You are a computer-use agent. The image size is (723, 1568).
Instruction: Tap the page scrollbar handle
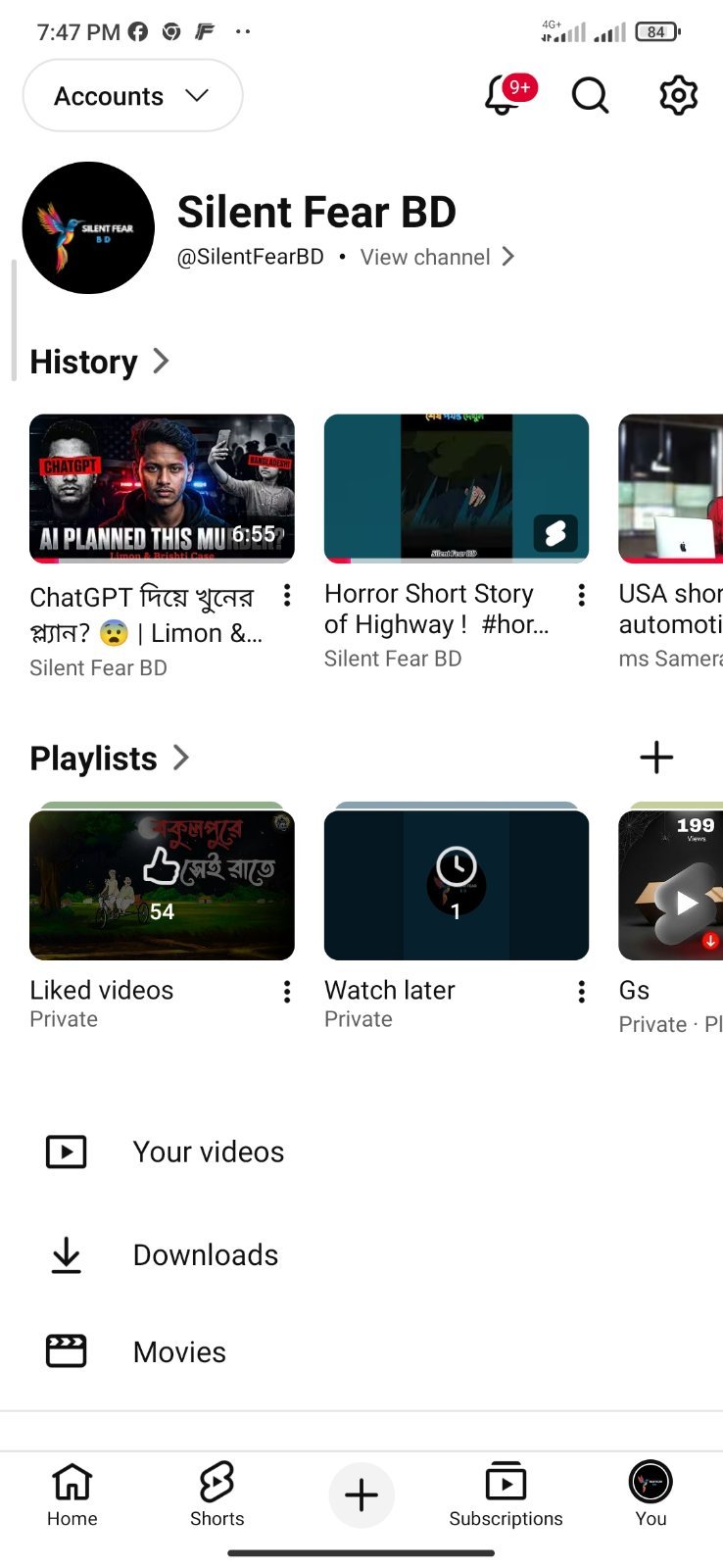pos(14,320)
